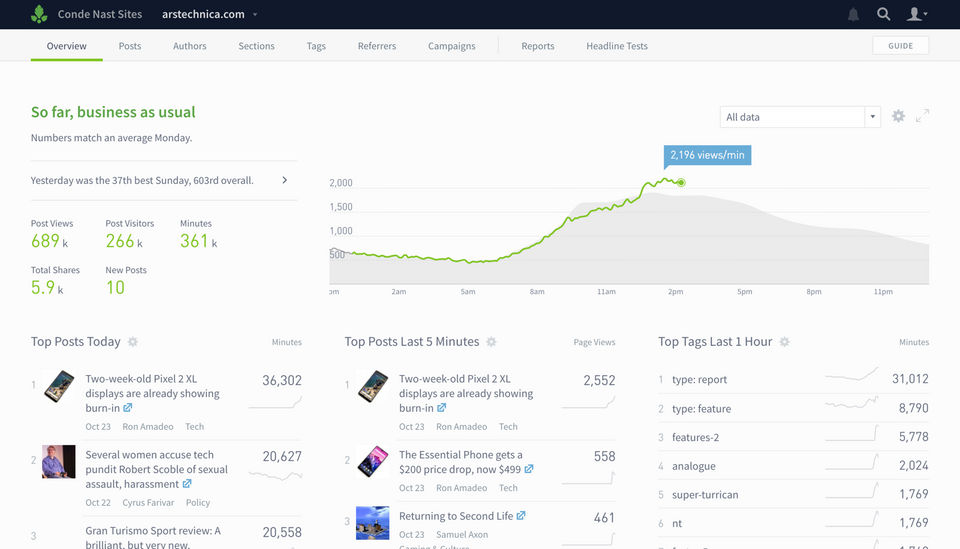Open external link icon for Pixel 2 XL in Top Posts Today
Screen dimensions: 960x549
click(x=127, y=408)
